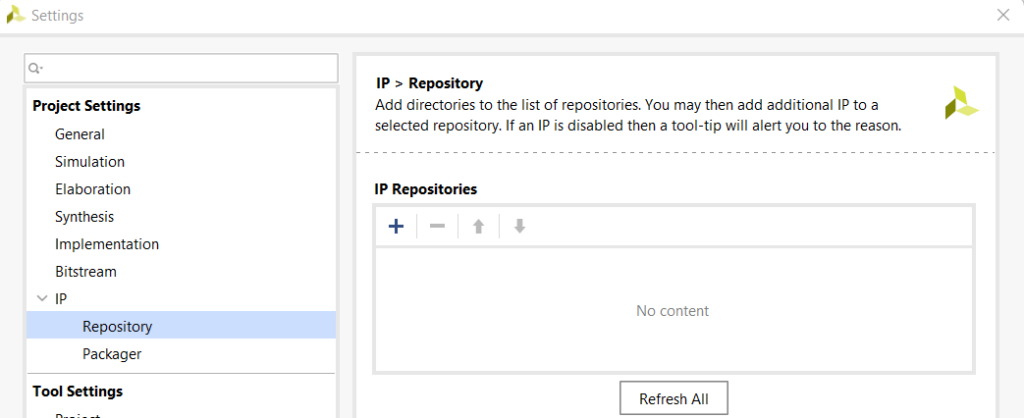Click inside the settings search field
1024x418 pixels.
pos(188,68)
